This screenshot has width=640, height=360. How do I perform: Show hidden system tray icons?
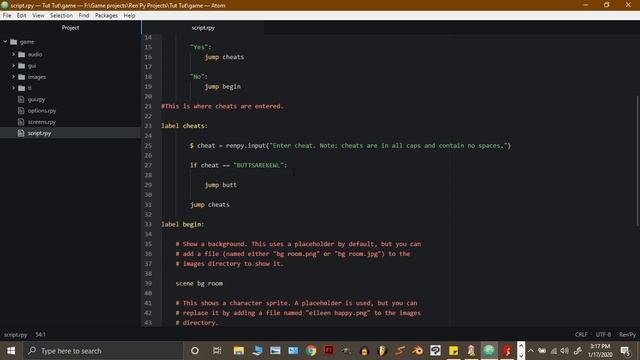[531, 351]
